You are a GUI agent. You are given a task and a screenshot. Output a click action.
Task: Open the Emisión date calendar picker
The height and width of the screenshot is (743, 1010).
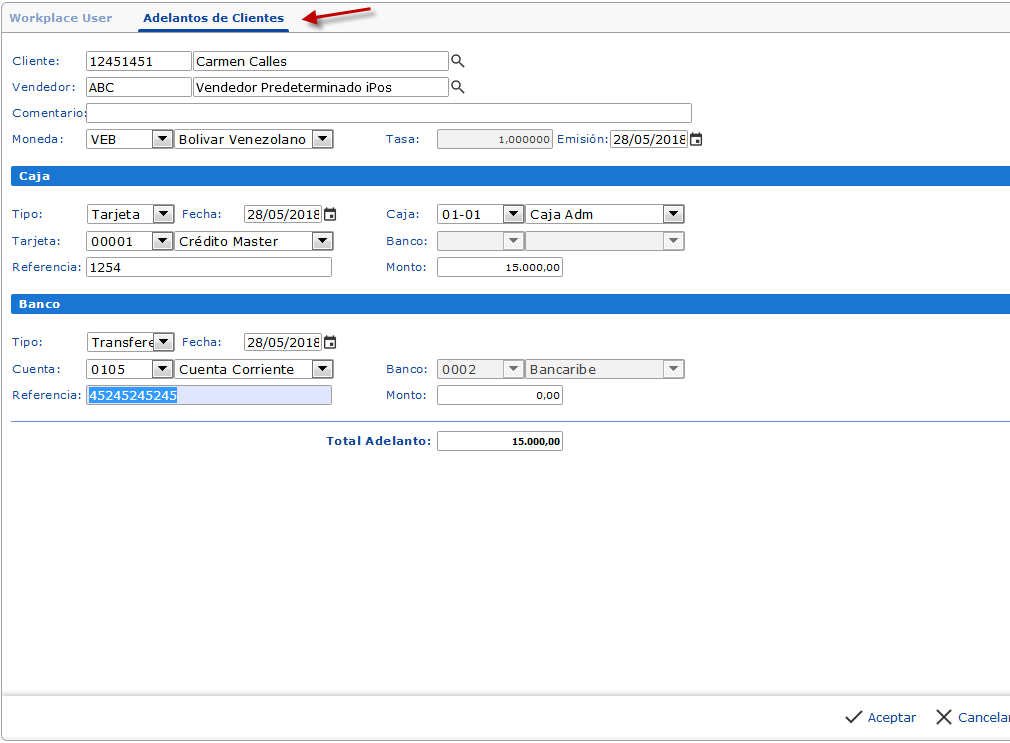pos(696,140)
